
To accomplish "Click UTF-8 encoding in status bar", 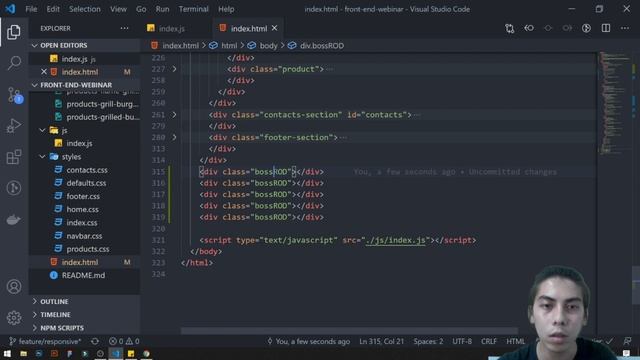I will click(462, 341).
